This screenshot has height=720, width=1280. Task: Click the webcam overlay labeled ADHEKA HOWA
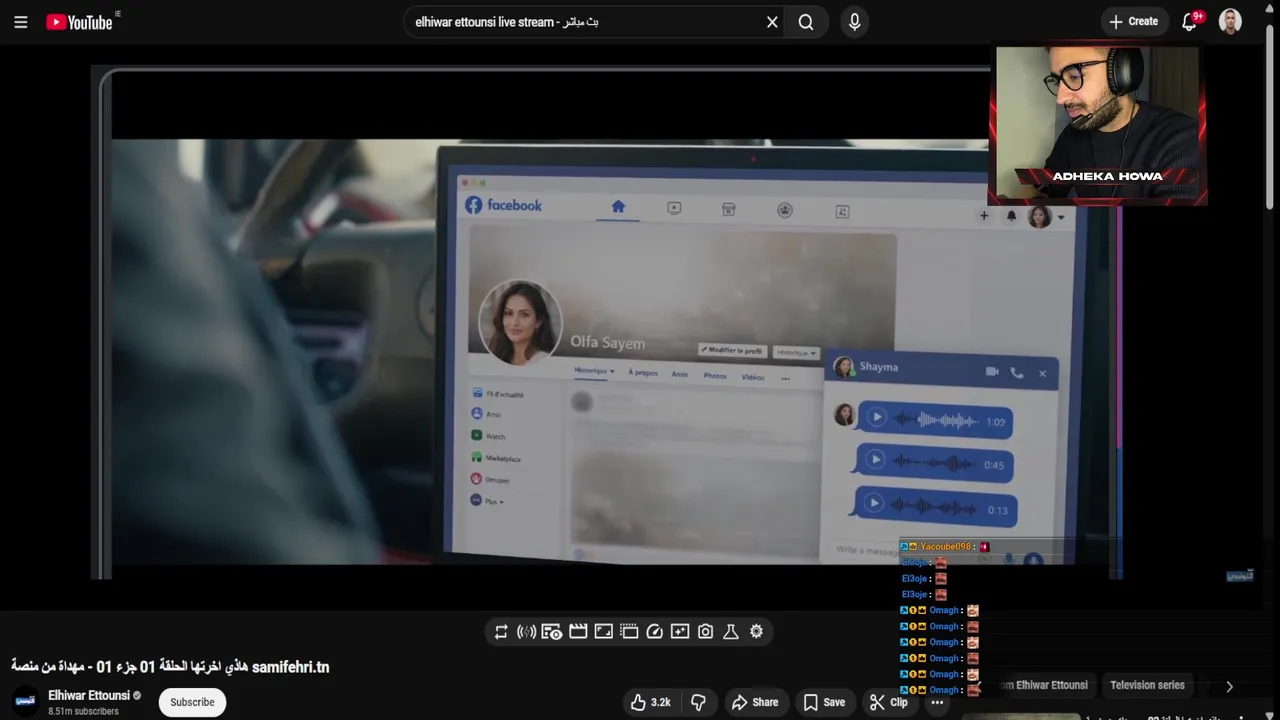pos(1098,123)
